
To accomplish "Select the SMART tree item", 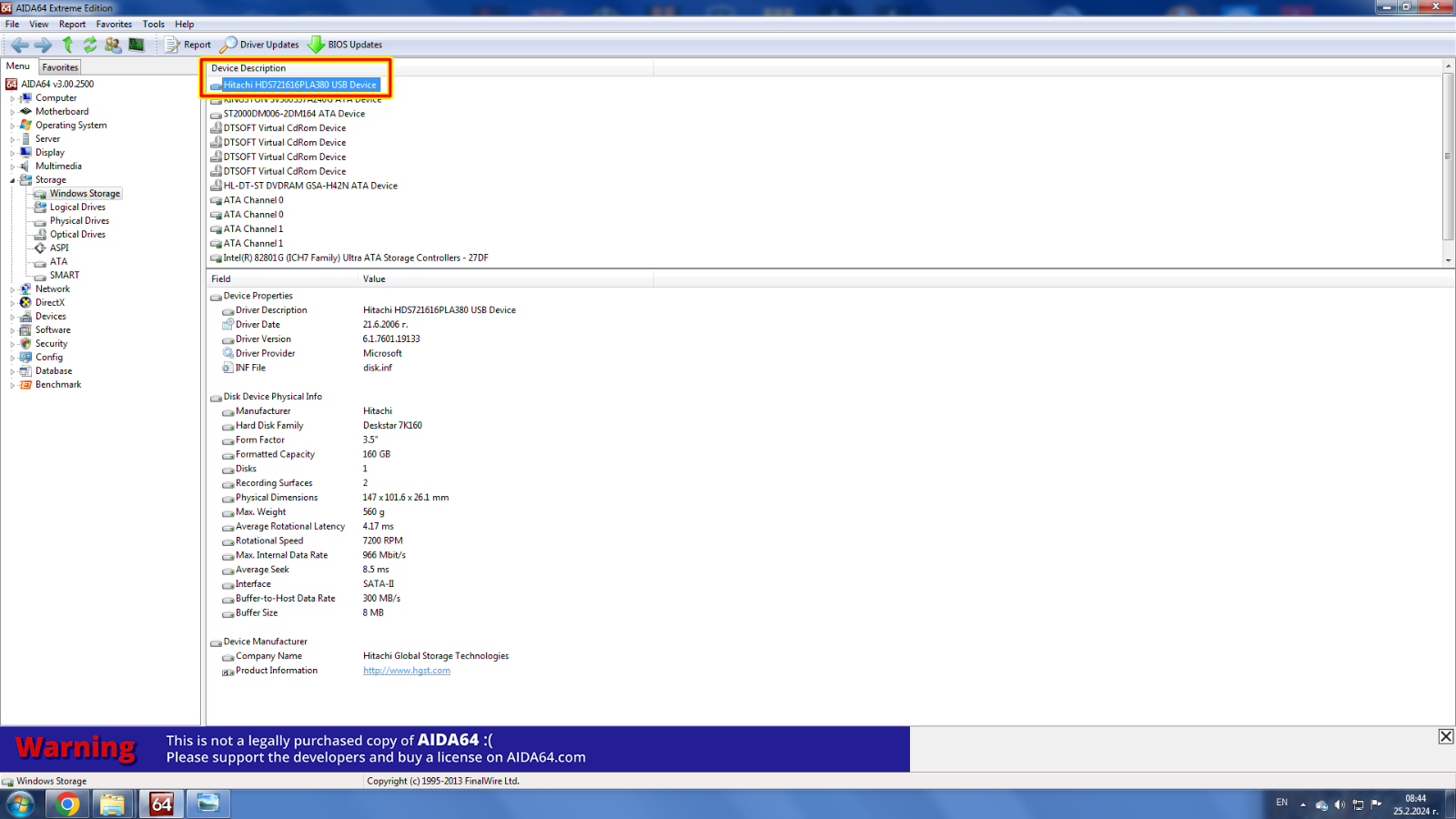I will tap(65, 276).
